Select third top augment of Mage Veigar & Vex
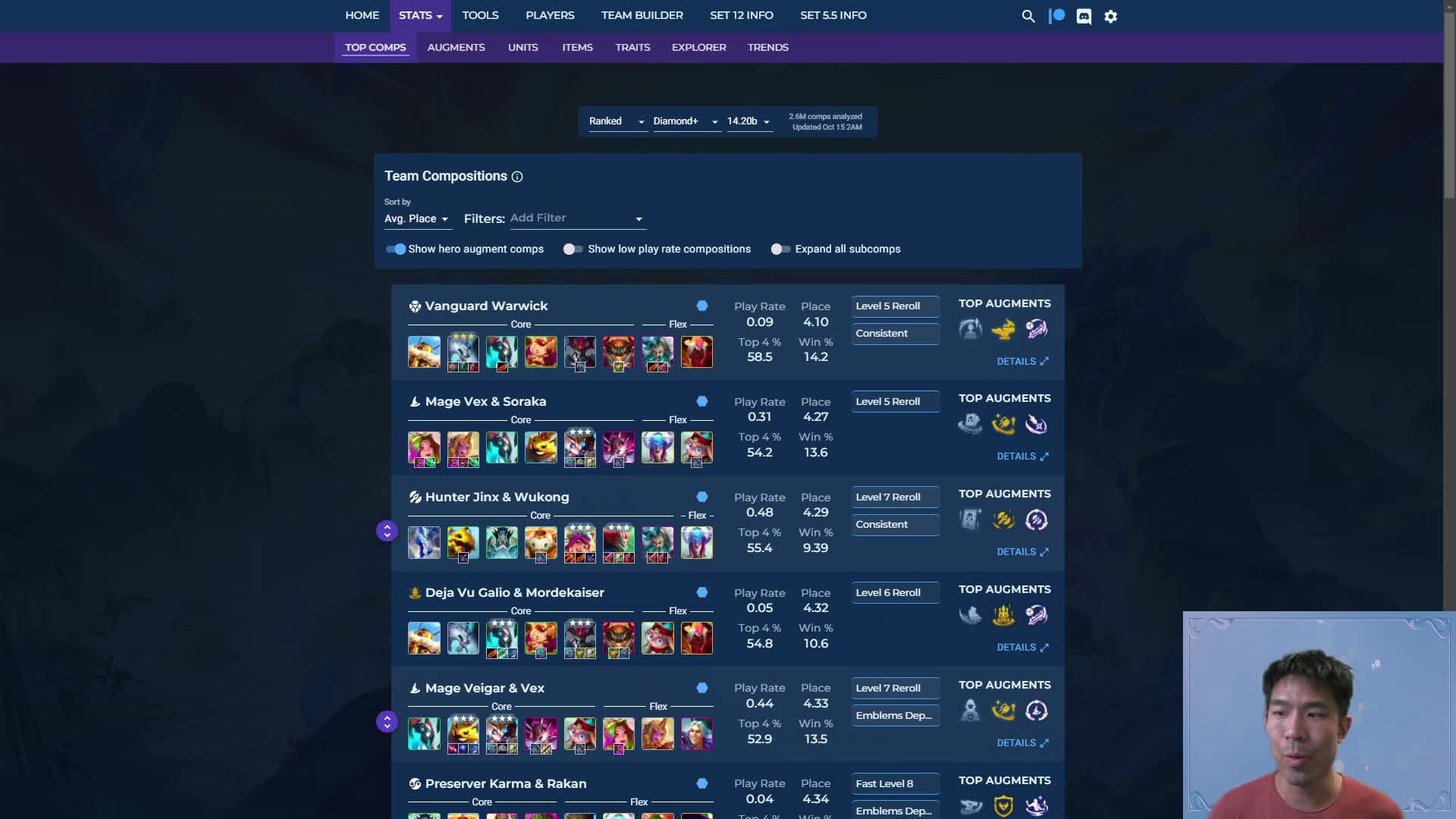 pyautogui.click(x=1037, y=711)
